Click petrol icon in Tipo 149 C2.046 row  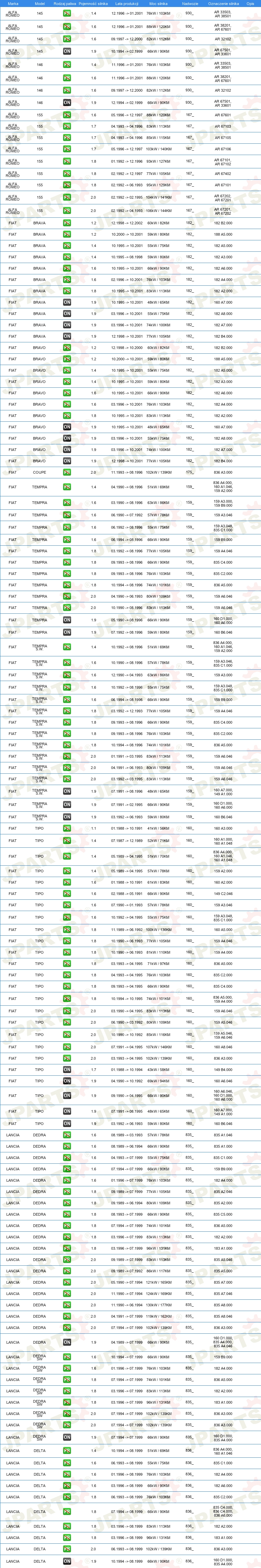(x=67, y=894)
